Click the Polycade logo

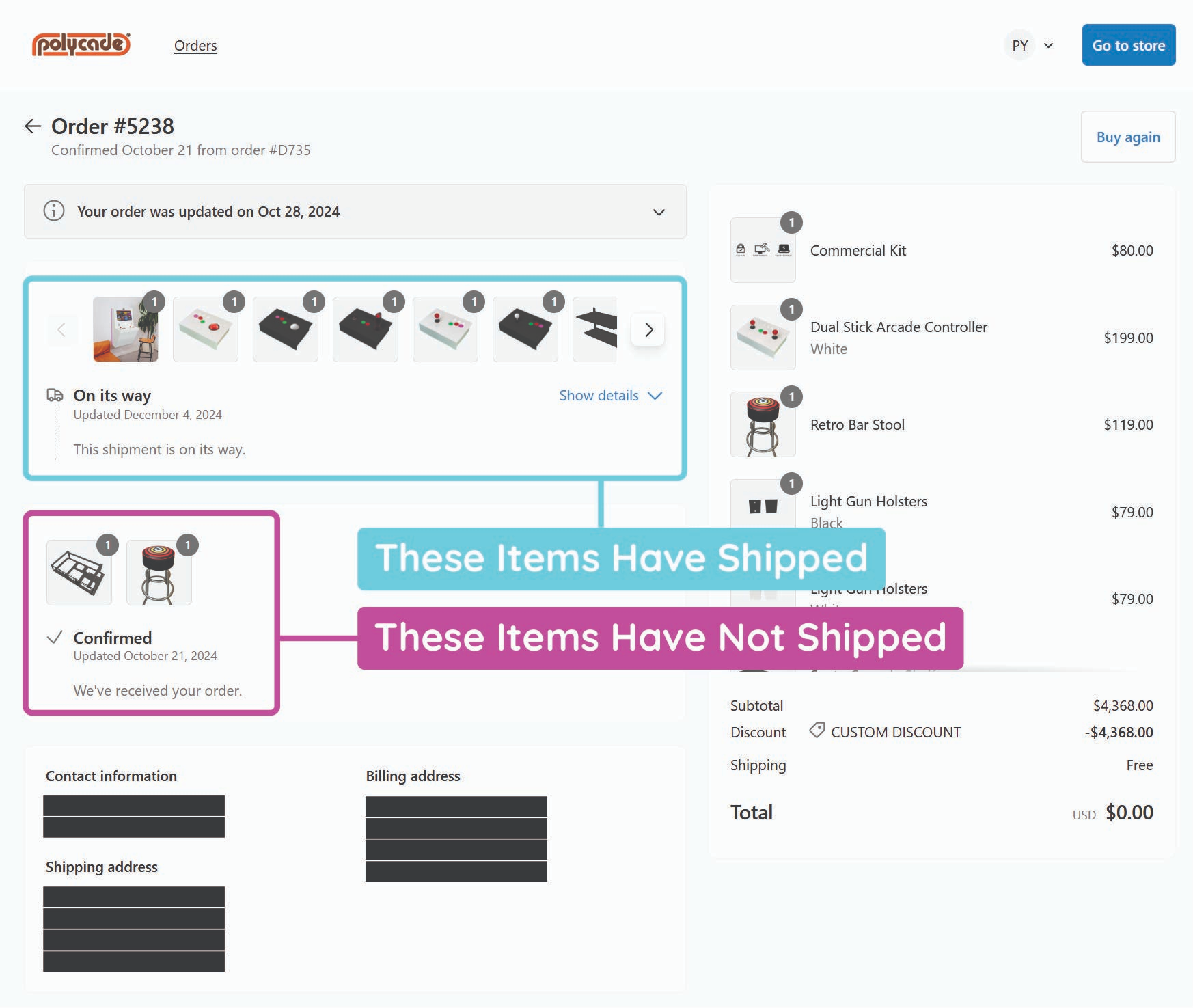tap(81, 44)
